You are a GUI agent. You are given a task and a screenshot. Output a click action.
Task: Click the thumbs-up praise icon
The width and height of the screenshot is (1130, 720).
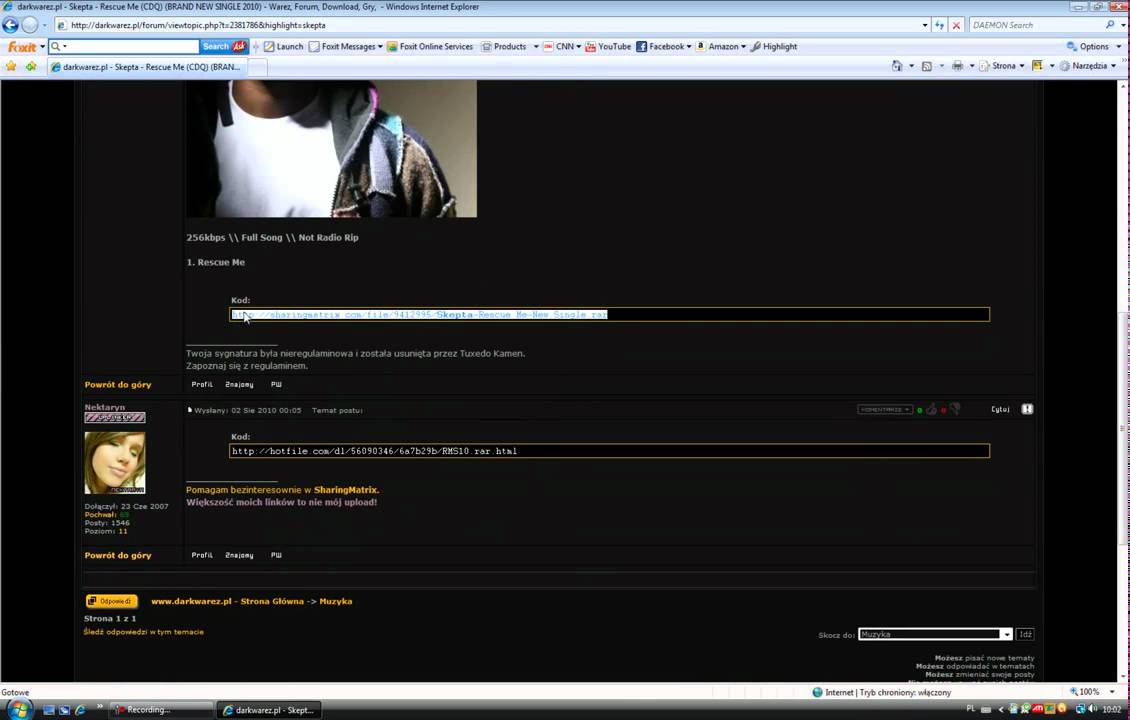click(x=931, y=409)
